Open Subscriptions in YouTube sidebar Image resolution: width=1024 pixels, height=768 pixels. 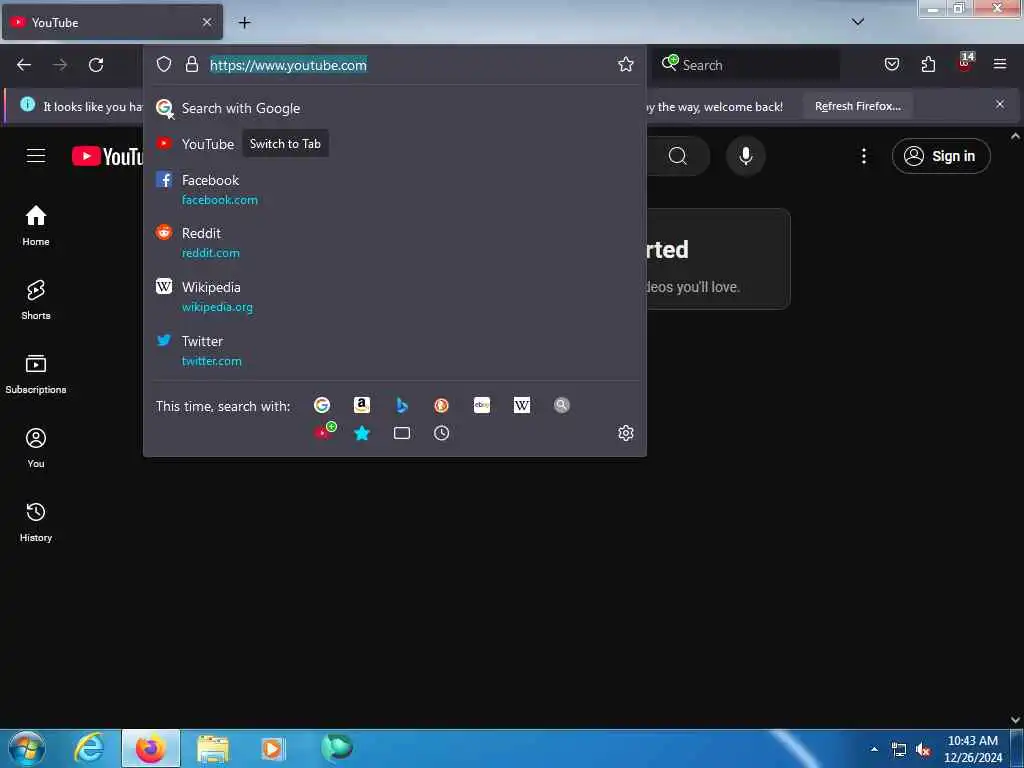tap(36, 374)
